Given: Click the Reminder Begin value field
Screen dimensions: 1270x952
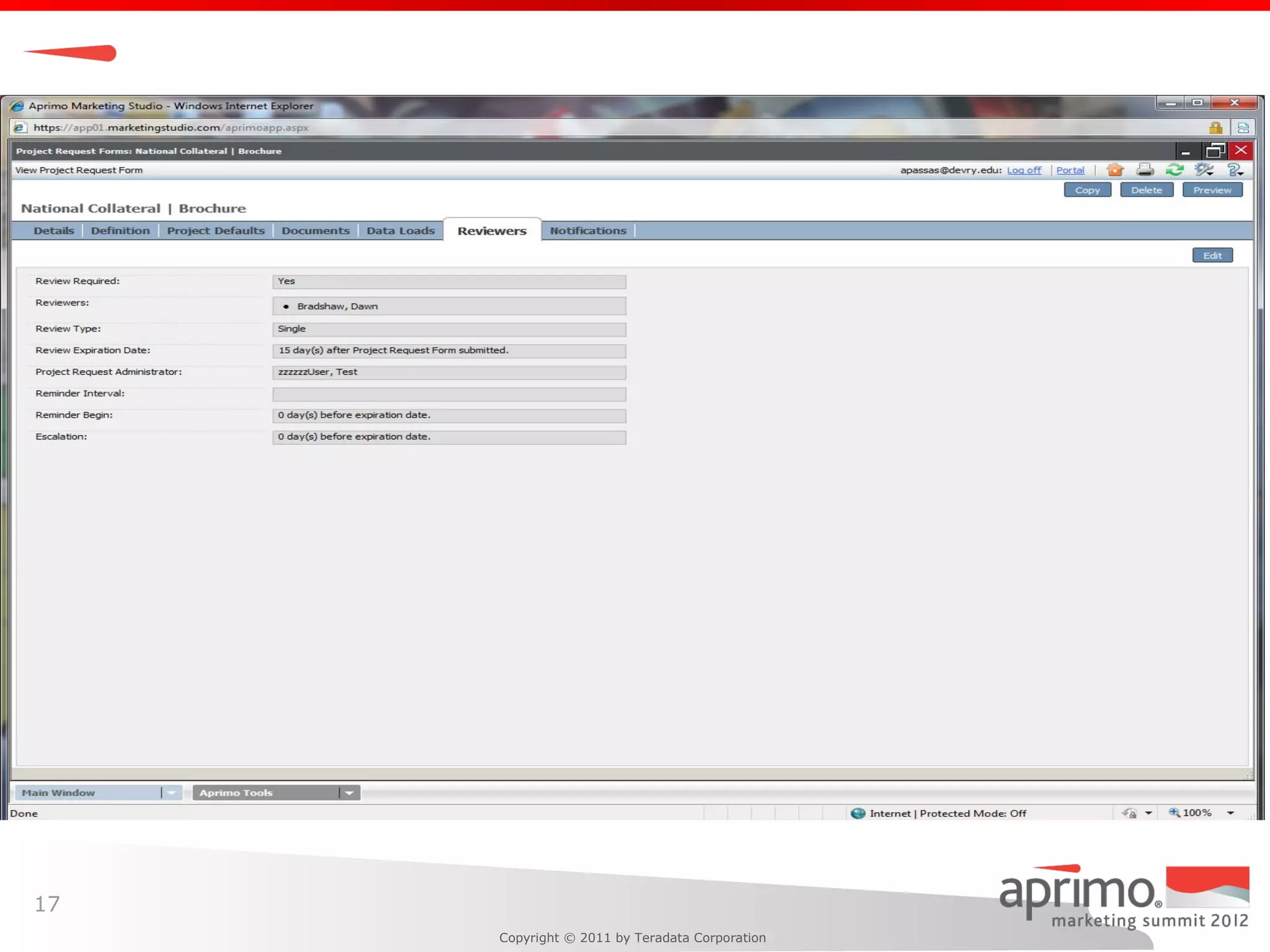Looking at the screenshot, I should [x=449, y=416].
